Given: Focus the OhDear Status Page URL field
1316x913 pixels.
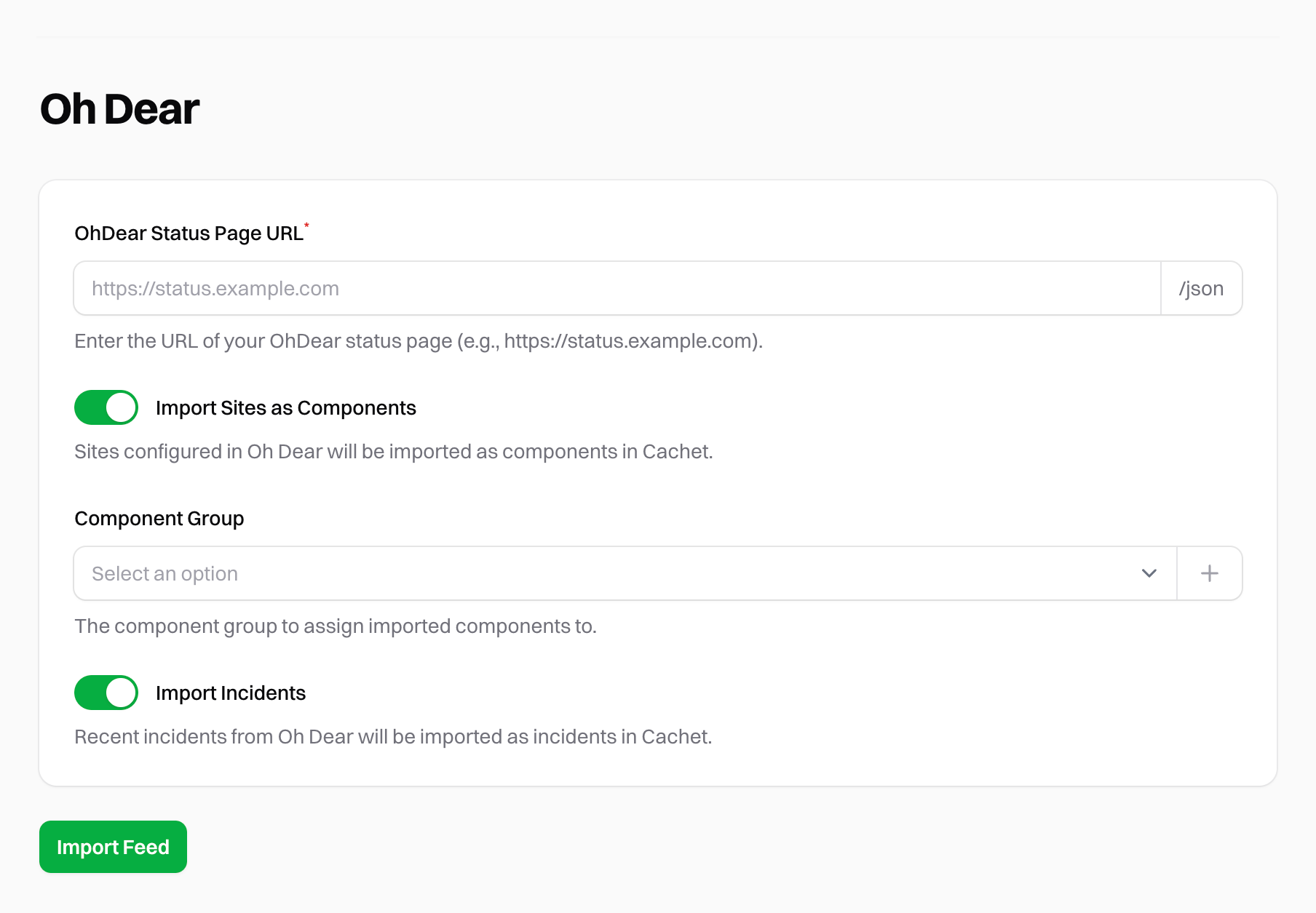Looking at the screenshot, I should pos(616,289).
